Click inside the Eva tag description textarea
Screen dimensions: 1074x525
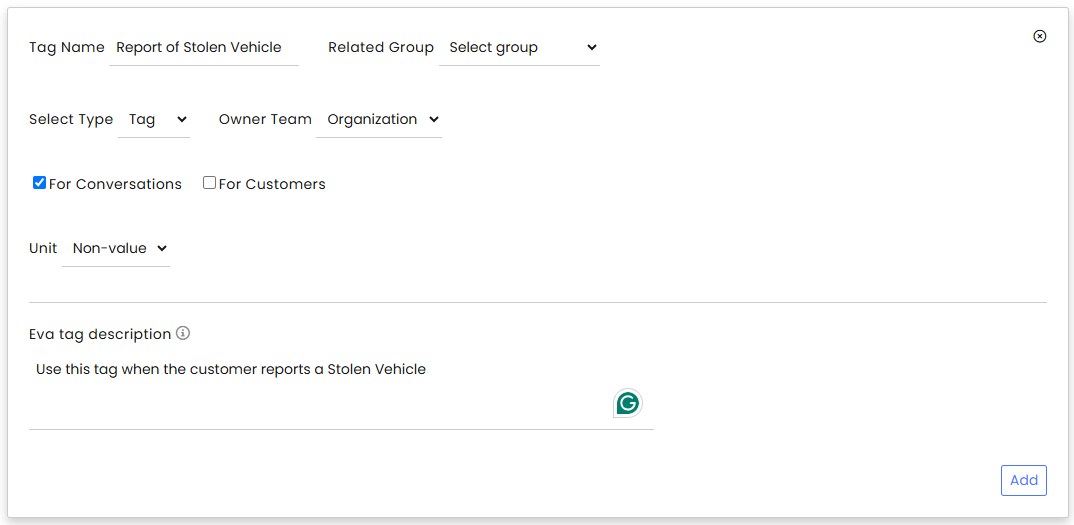pos(341,391)
